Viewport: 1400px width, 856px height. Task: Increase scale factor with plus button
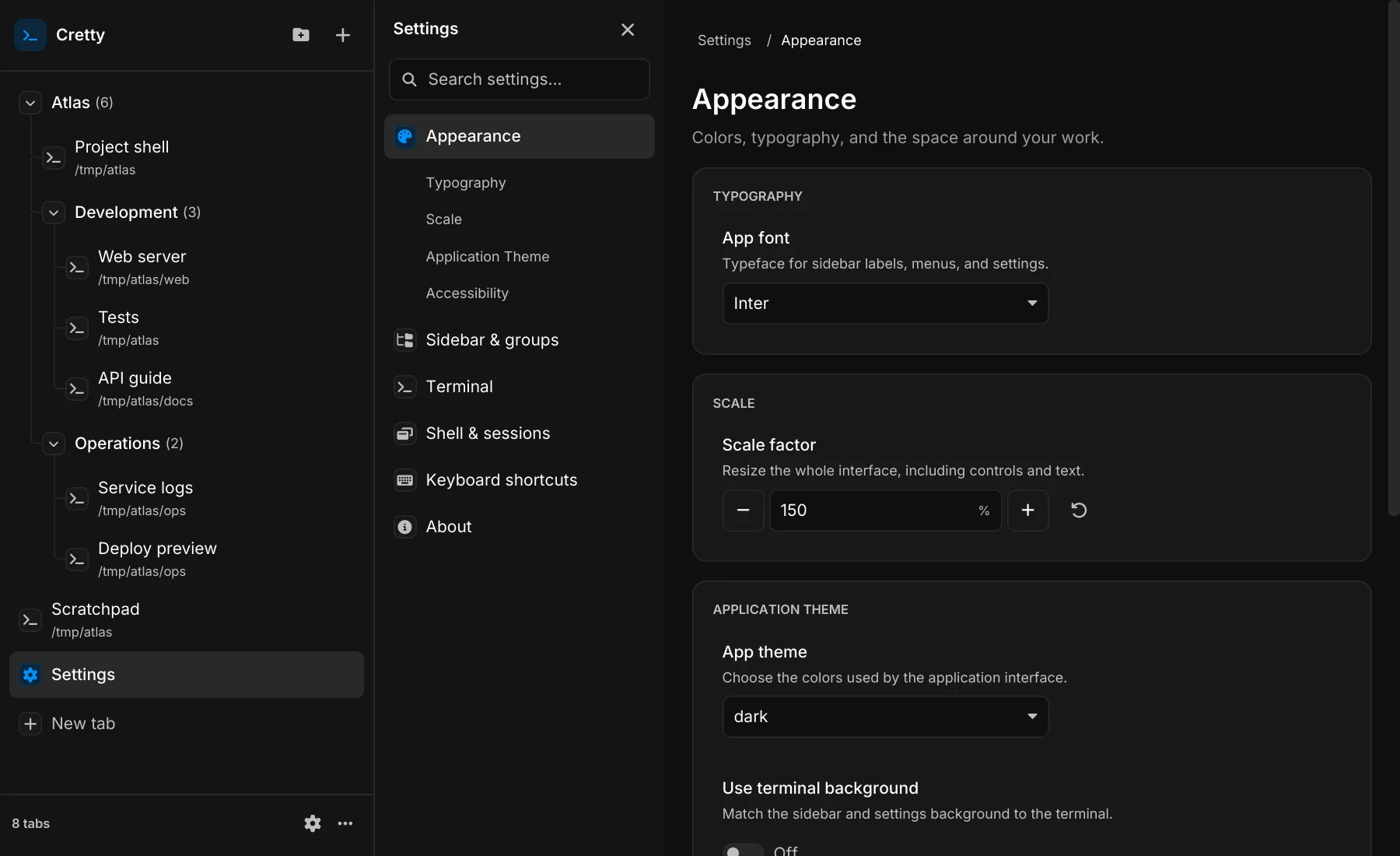(1027, 510)
